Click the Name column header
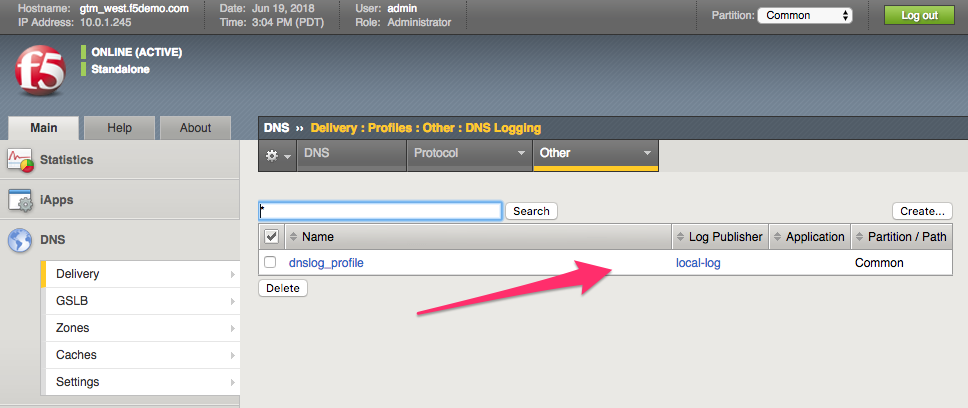 click(478, 237)
